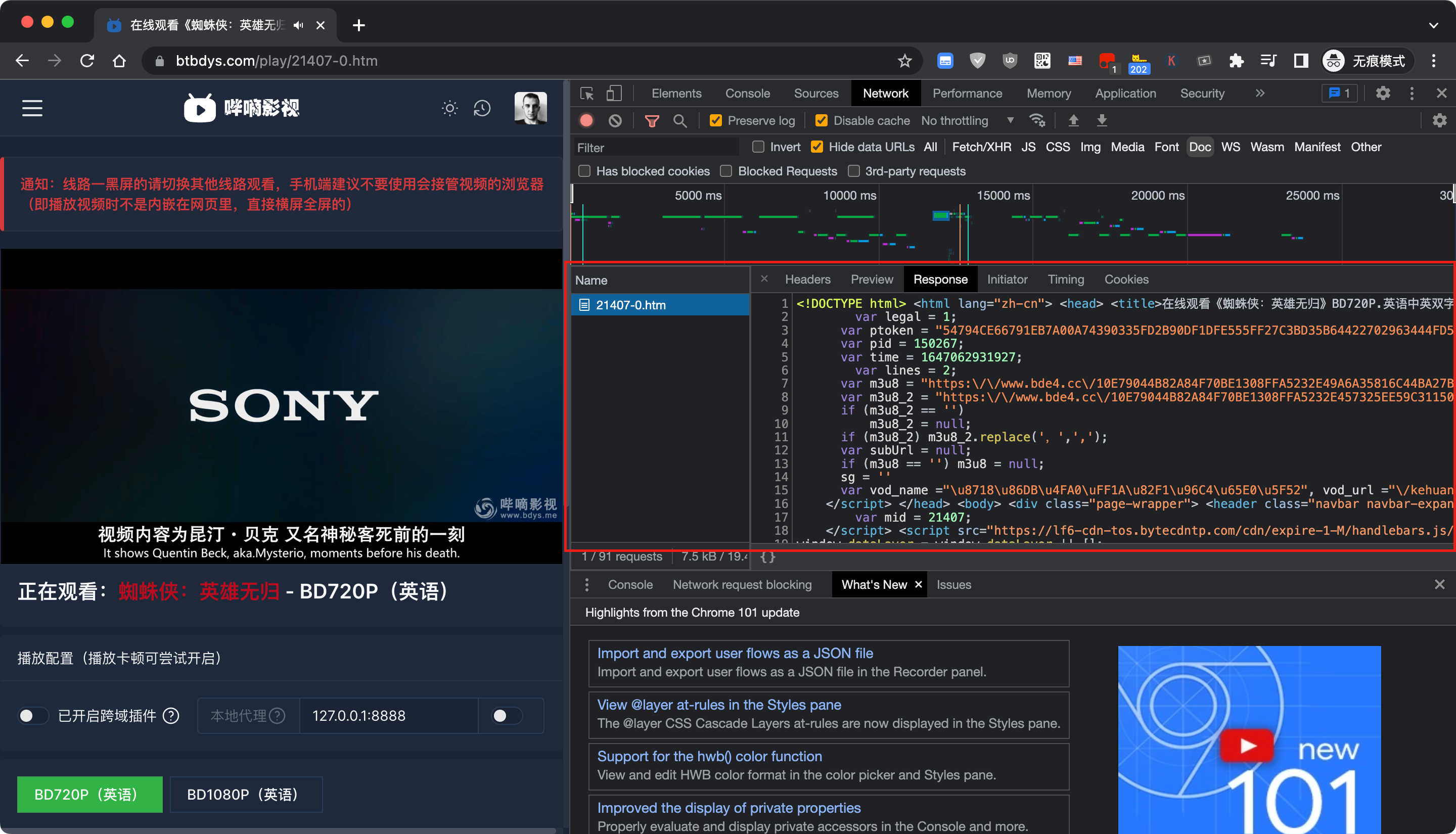1456x834 pixels.
Task: Toggle the local proxy switch
Action: [508, 715]
